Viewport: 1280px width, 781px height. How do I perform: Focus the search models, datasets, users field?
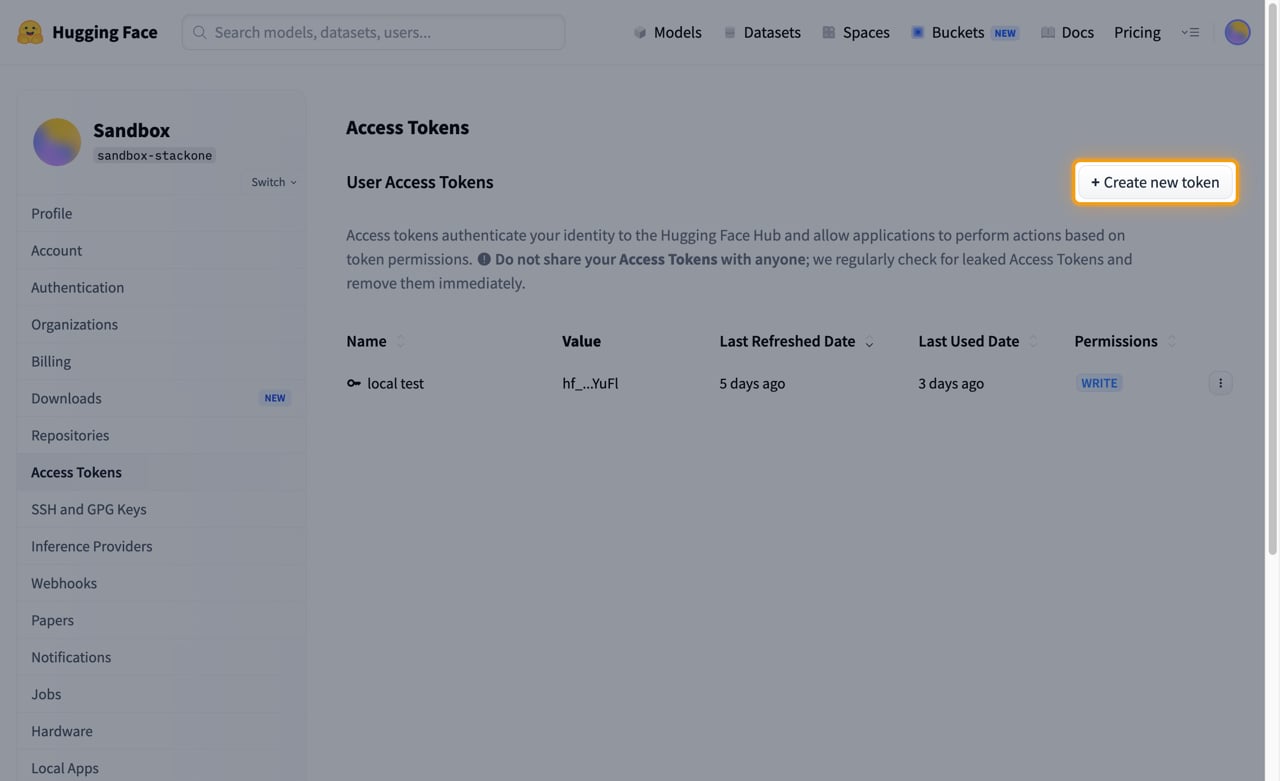coord(373,32)
